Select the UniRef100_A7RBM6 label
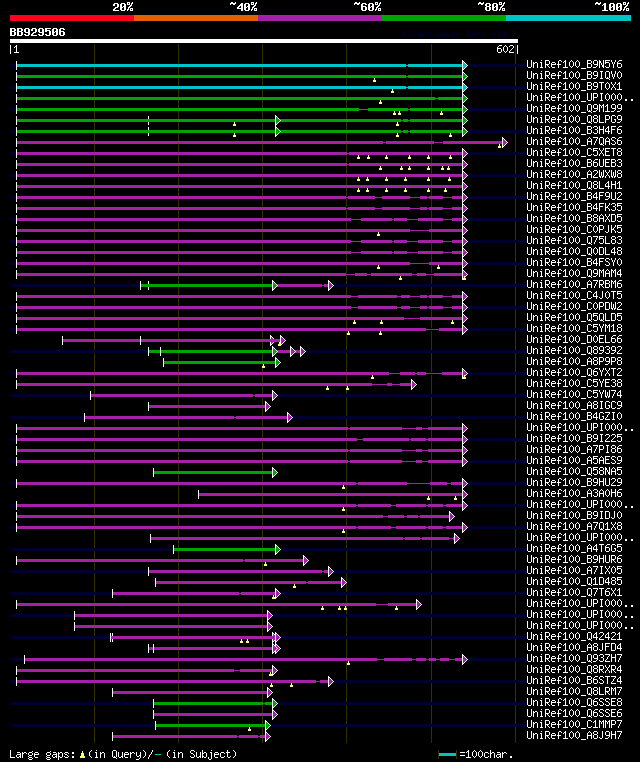The height and width of the screenshot is (762, 640). pos(574,284)
